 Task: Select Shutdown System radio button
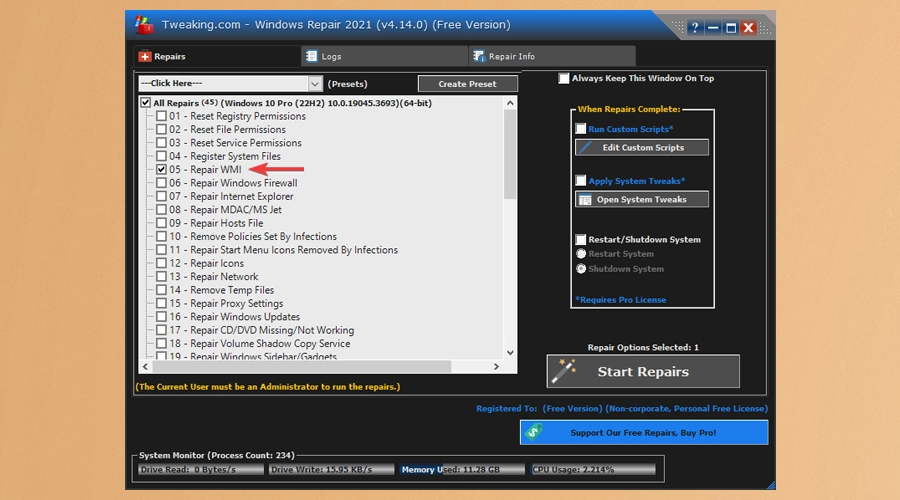pos(581,269)
